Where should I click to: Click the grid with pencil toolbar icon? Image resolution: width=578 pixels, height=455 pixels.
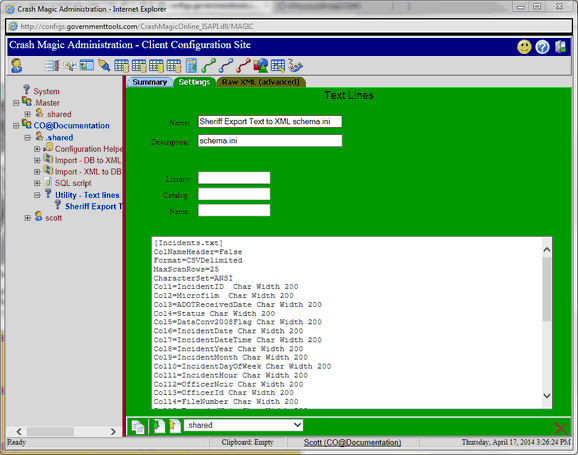[278, 66]
